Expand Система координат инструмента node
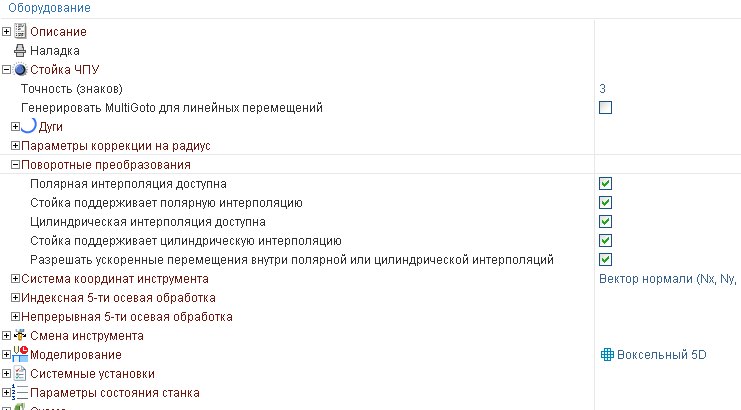This screenshot has width=741, height=410. click(15, 279)
